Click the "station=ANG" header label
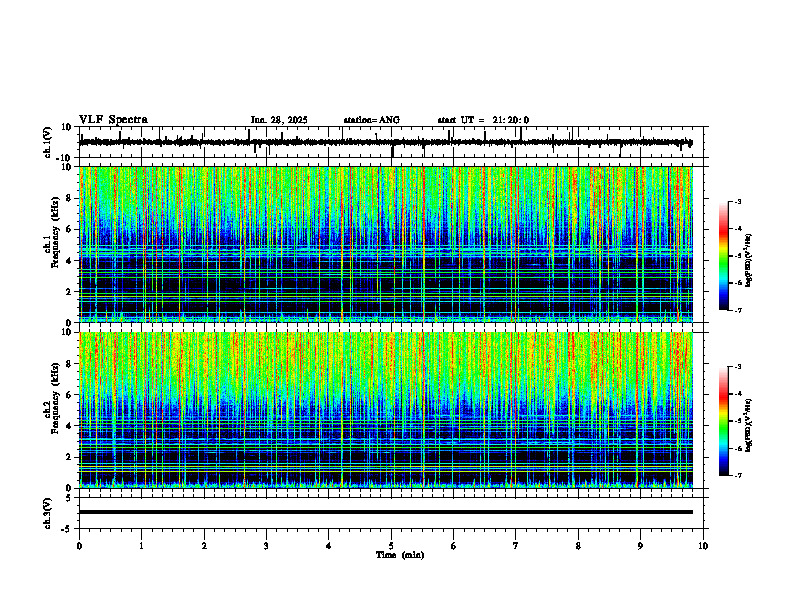The image size is (792, 612). pyautogui.click(x=372, y=120)
